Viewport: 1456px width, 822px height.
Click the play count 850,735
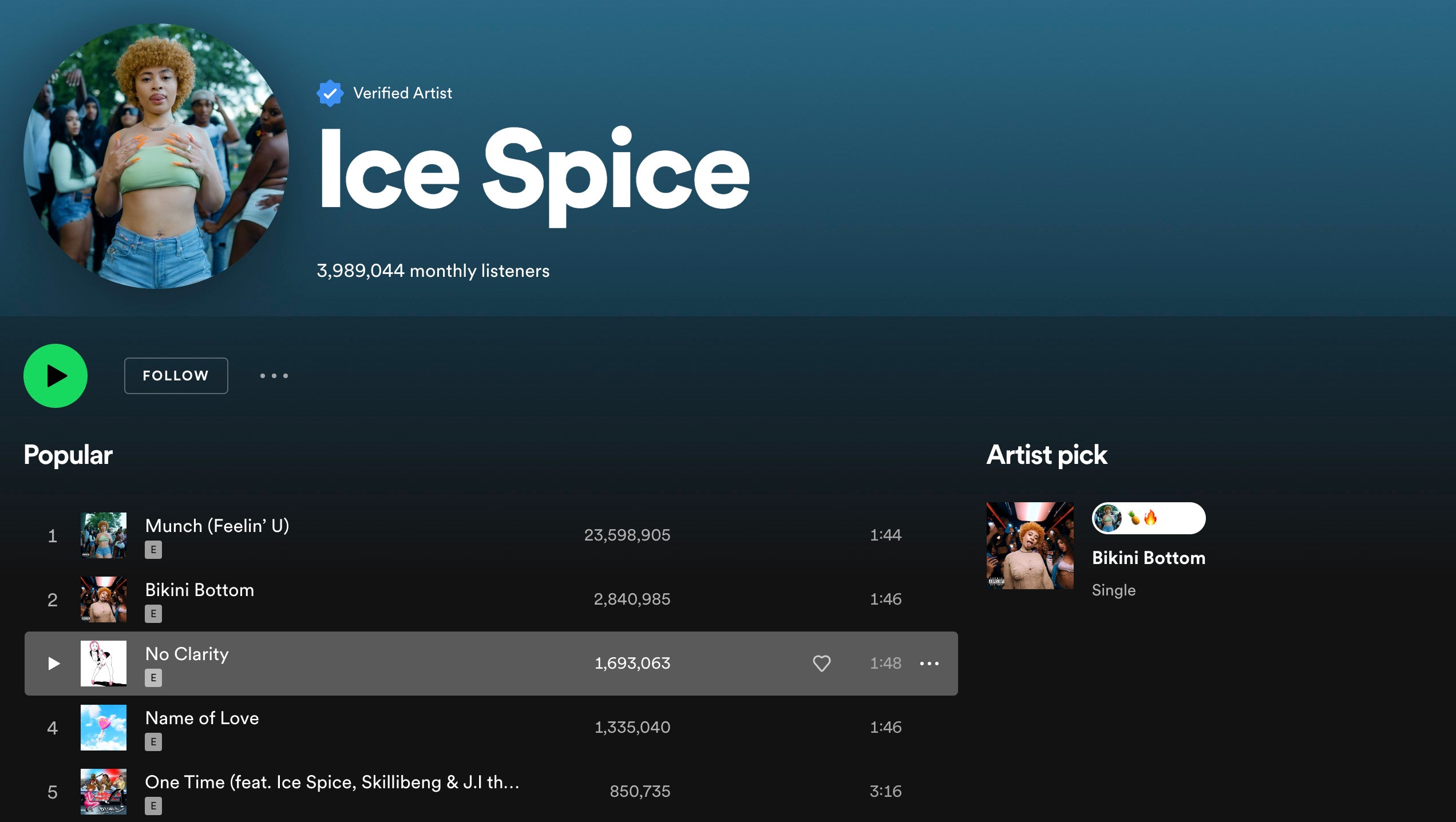tap(640, 791)
